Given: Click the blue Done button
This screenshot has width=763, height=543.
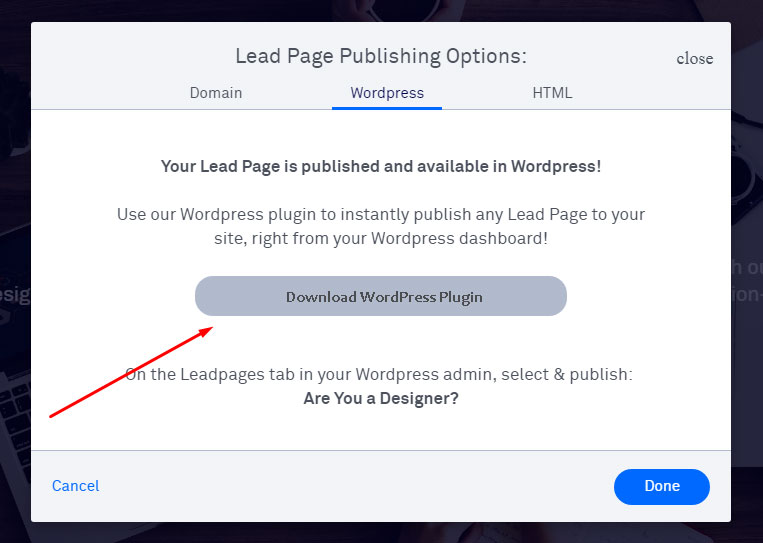Looking at the screenshot, I should point(661,486).
